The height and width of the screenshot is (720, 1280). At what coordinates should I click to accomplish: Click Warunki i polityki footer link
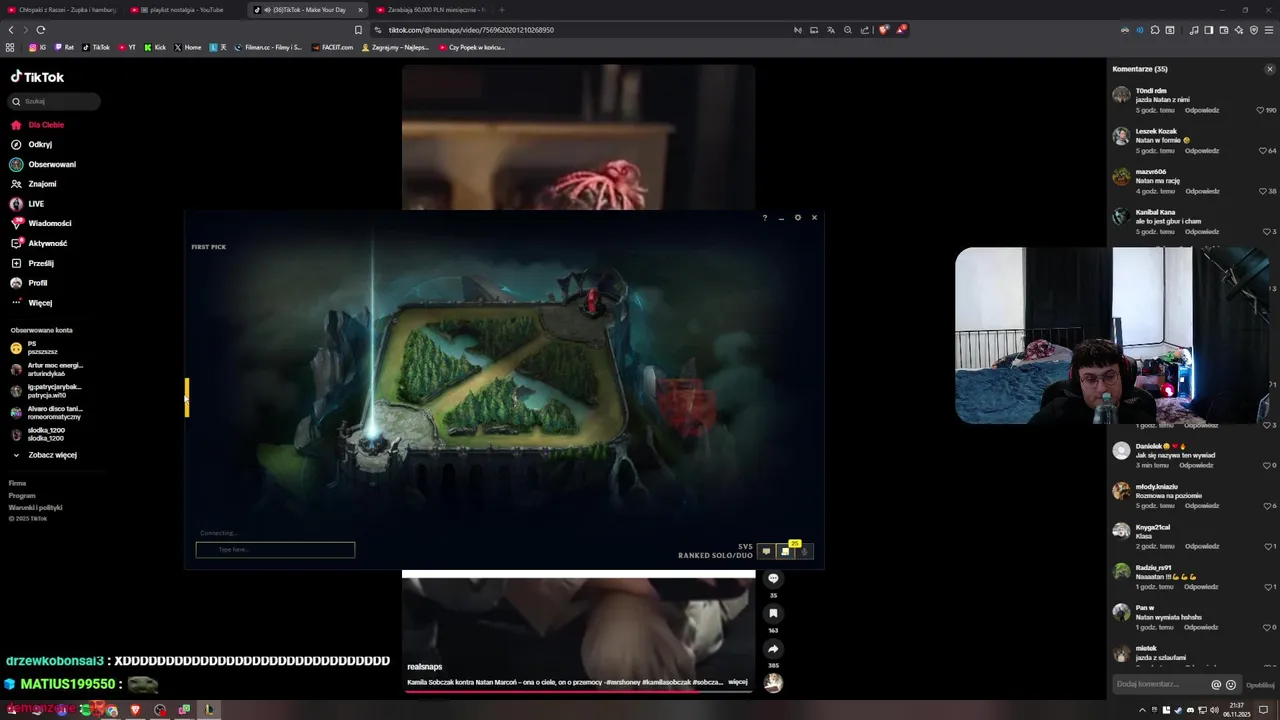coord(35,507)
